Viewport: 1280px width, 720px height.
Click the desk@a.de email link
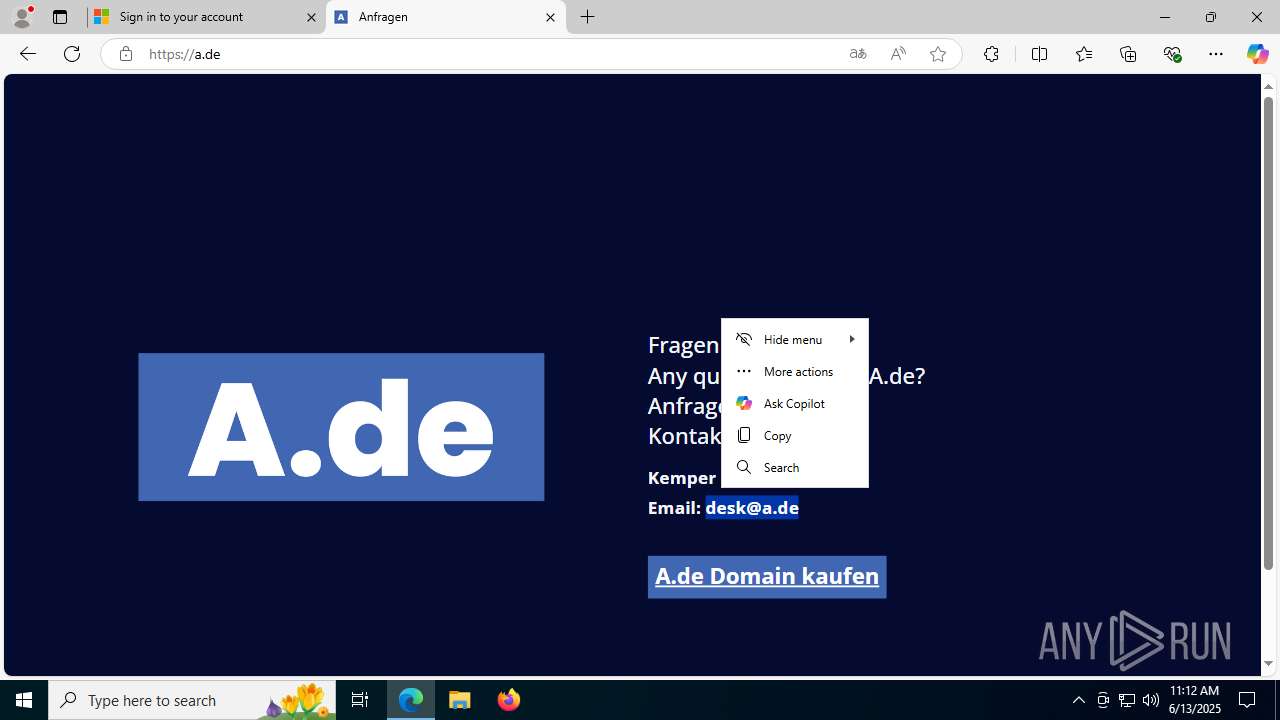point(752,508)
